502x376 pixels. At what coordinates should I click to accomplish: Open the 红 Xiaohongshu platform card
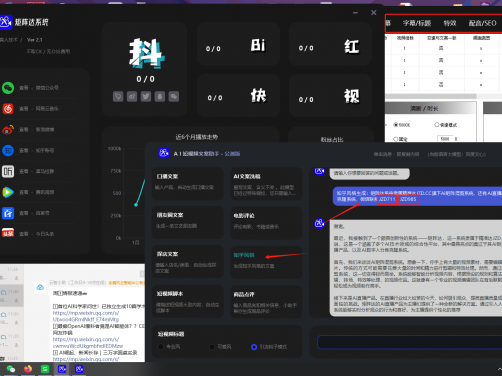click(330, 44)
